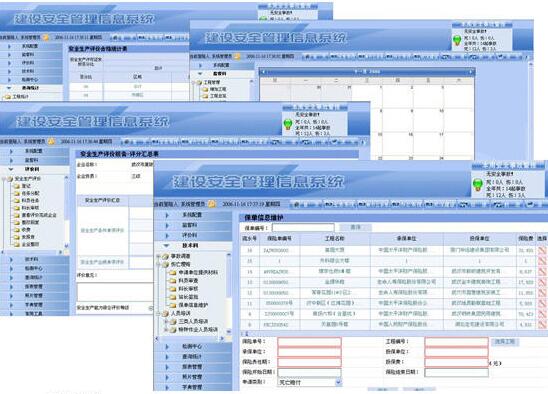Click the first row's red selection icon
Viewport: 548px width, 394px height.
[542, 250]
